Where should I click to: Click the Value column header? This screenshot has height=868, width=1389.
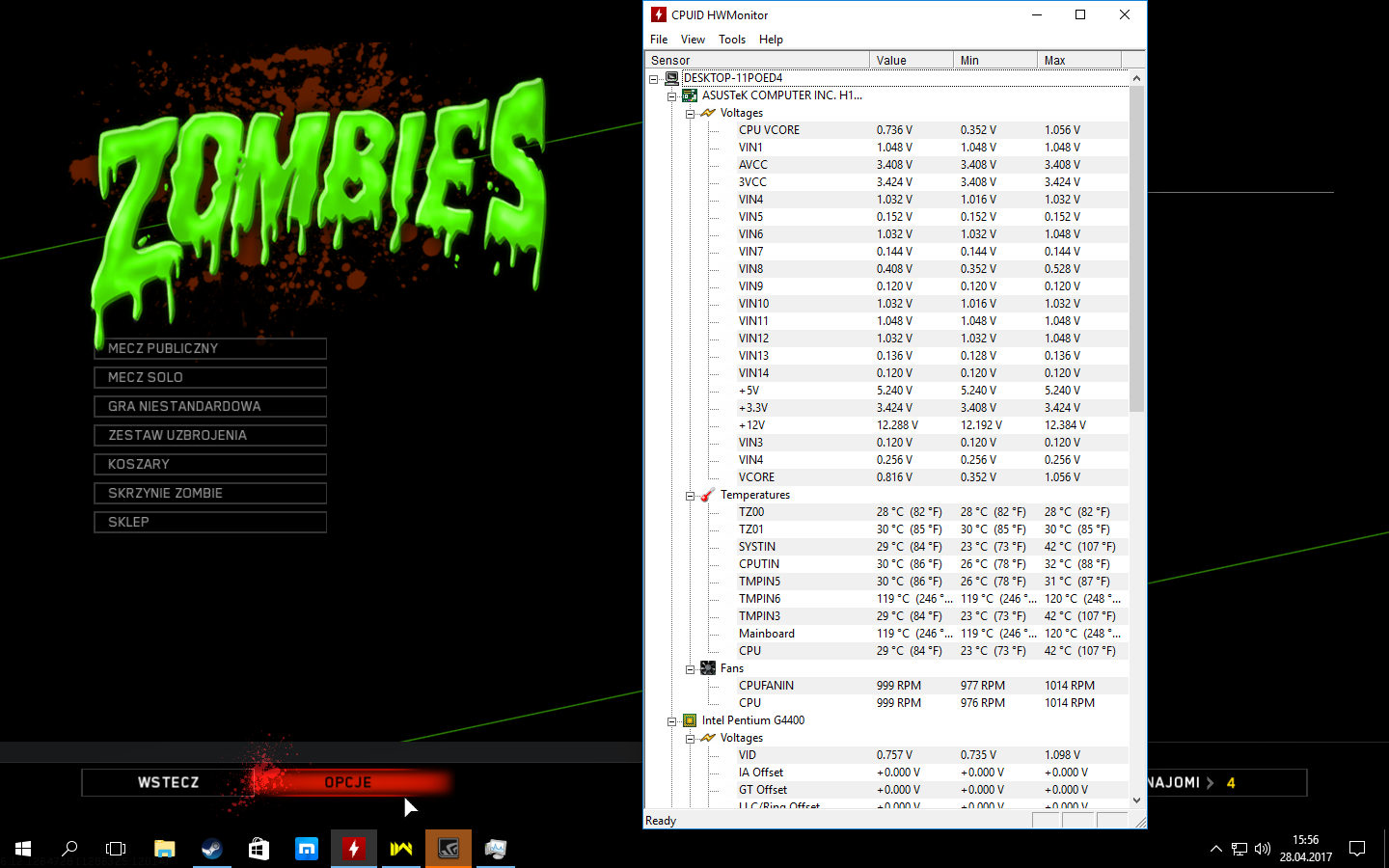point(912,60)
